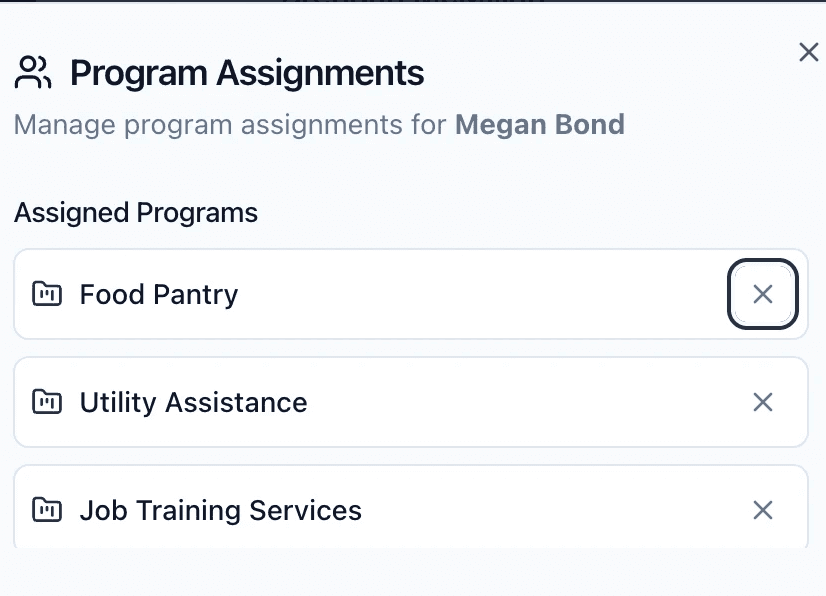Viewport: 826px width, 596px height.
Task: Click the Utility Assistance folder icon
Action: tap(47, 402)
